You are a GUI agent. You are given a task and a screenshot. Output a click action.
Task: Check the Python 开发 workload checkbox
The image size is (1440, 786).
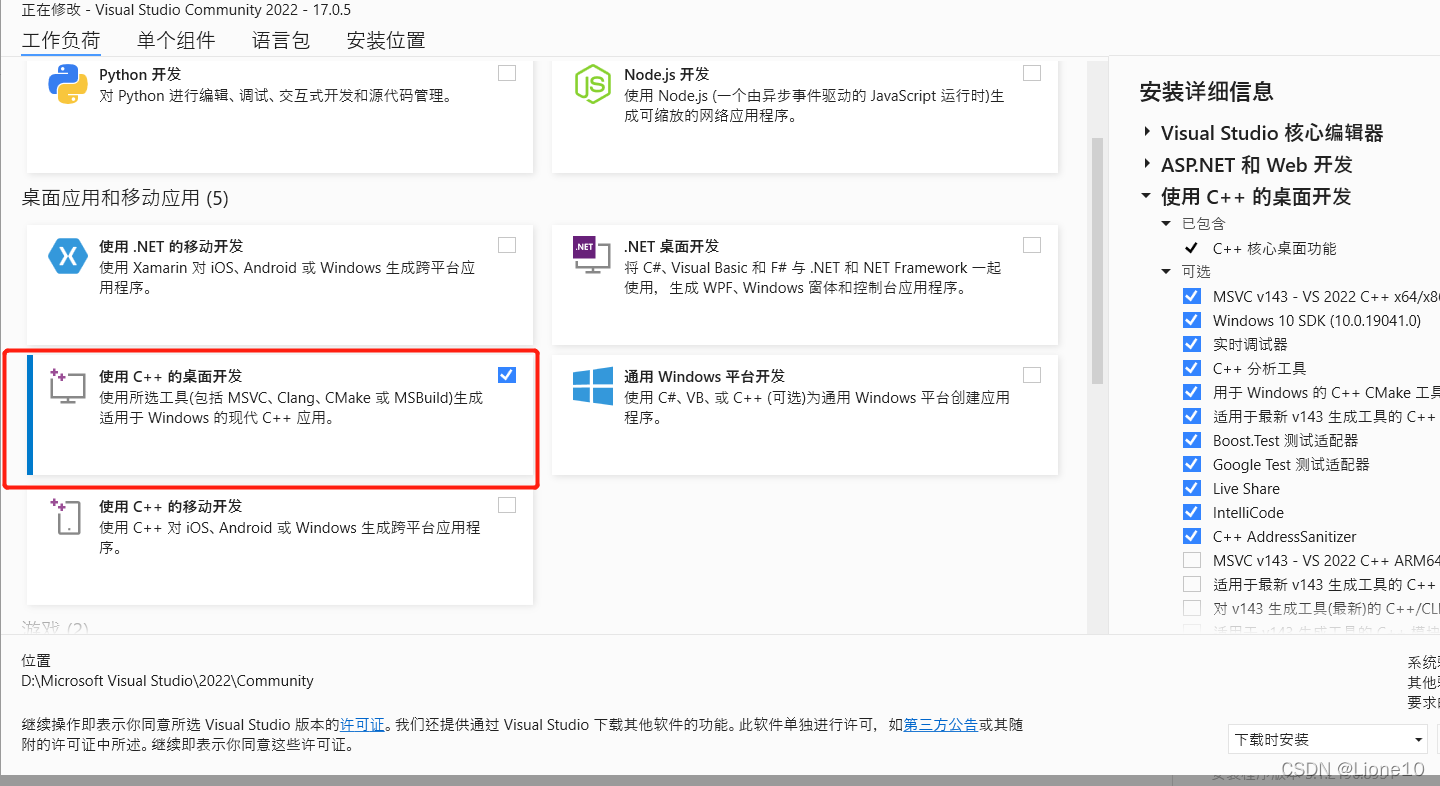click(507, 73)
